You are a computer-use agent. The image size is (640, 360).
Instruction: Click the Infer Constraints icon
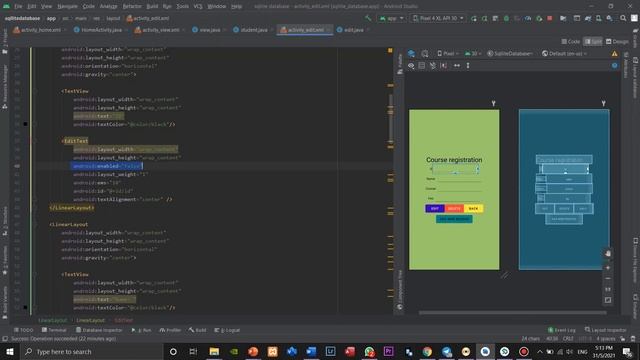pyautogui.click(x=444, y=65)
